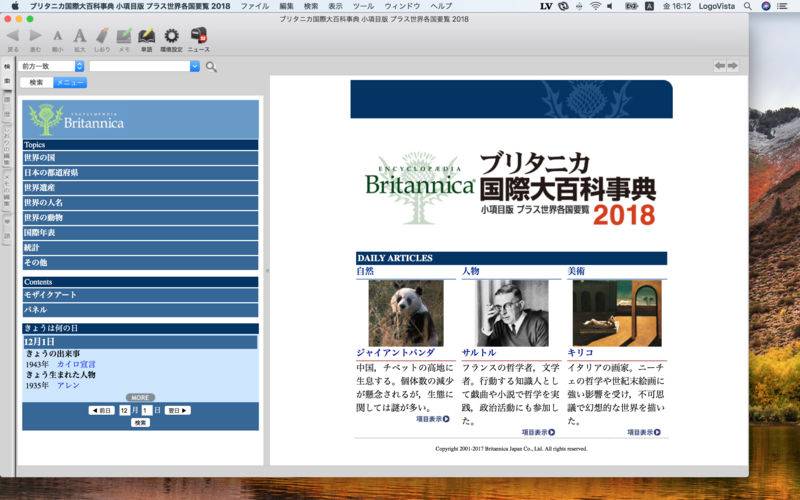Select the 統計 topic
This screenshot has width=800, height=500.
(x=140, y=247)
